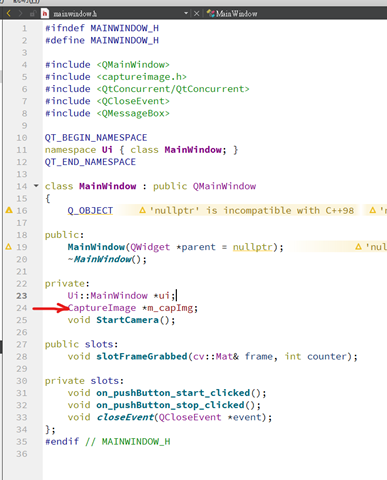Image resolution: width=387 pixels, height=480 pixels.
Task: Collapse the class MainWindow fold arrow at line 14
Action: tap(36, 186)
